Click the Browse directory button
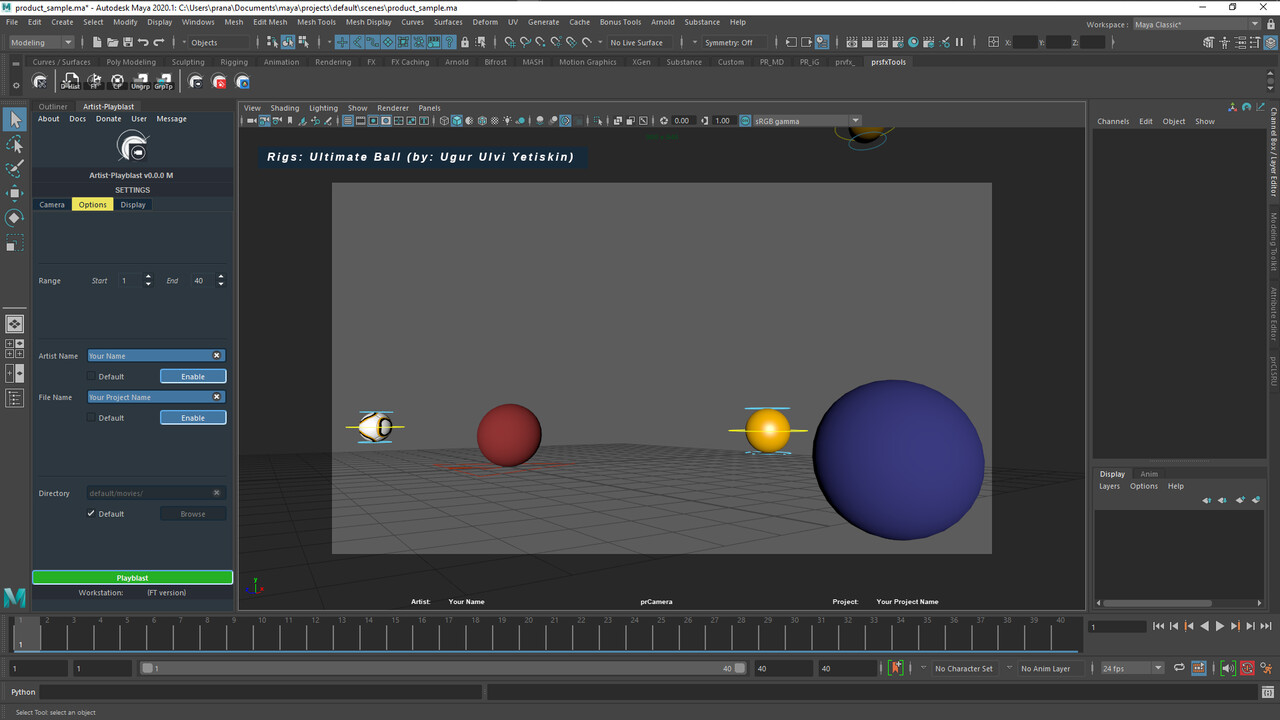This screenshot has width=1280, height=720. (193, 513)
